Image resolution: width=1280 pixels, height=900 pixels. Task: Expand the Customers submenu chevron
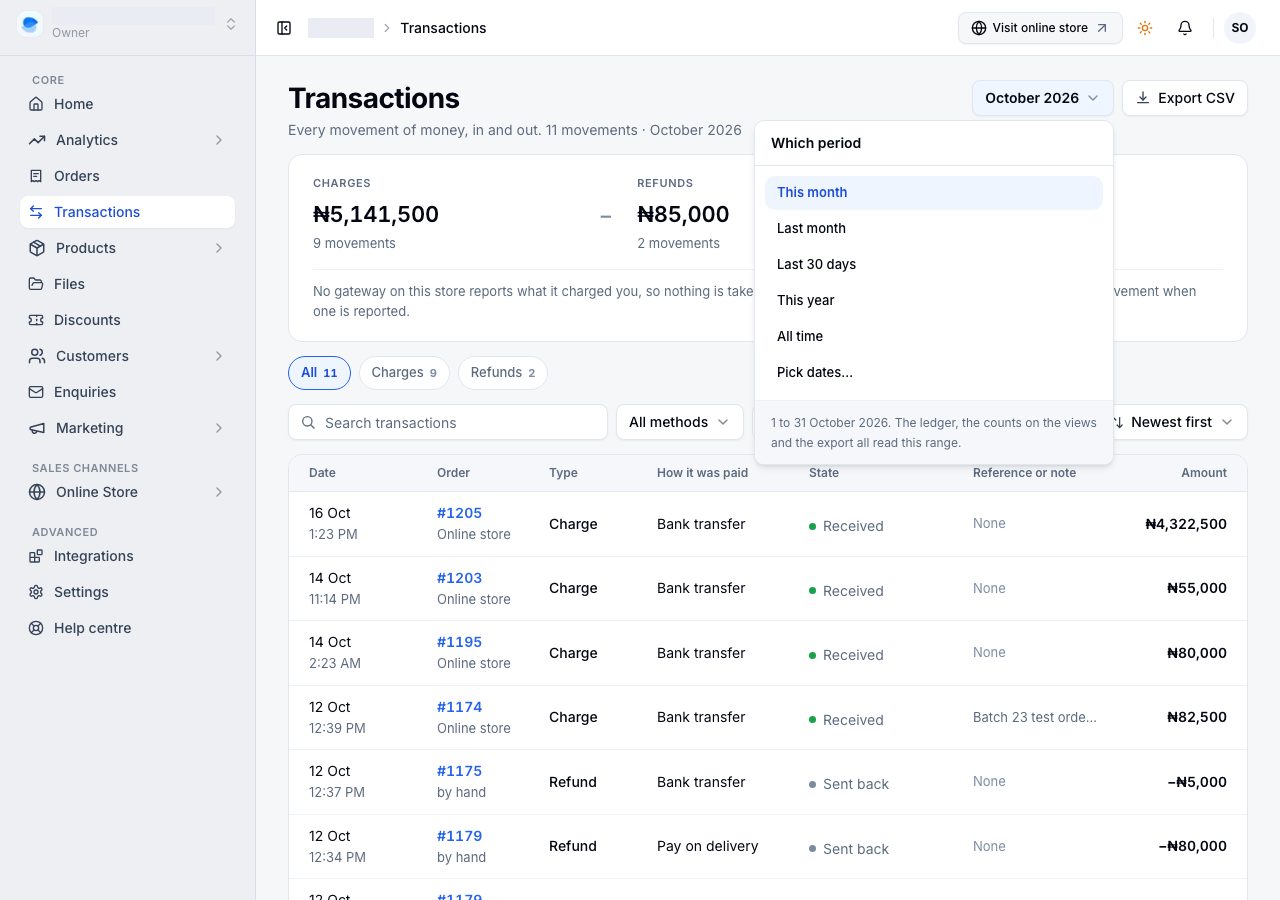coord(219,356)
